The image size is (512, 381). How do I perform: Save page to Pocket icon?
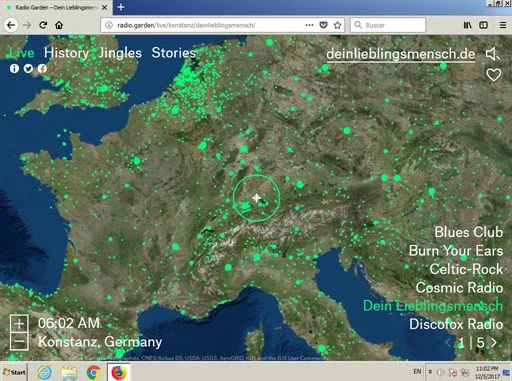pos(323,25)
